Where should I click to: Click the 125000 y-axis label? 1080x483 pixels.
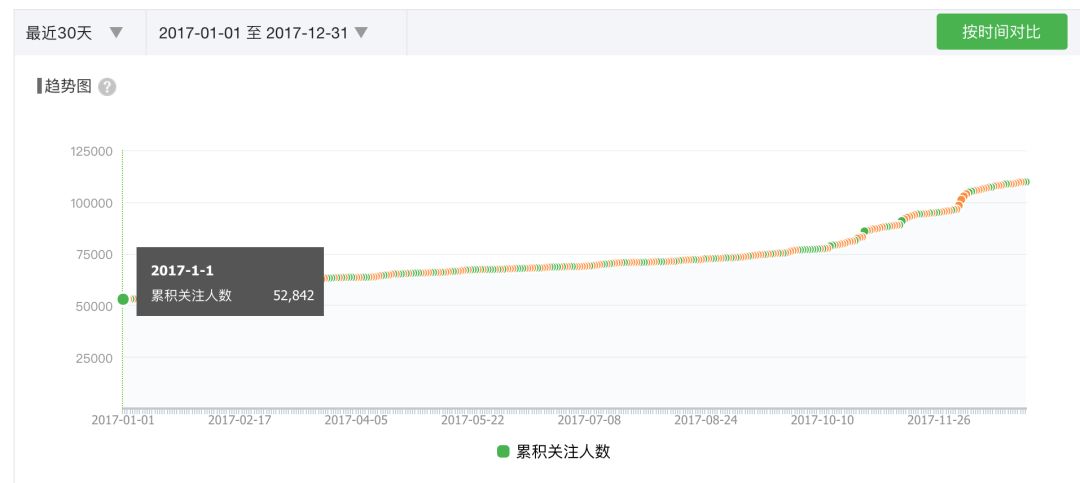click(x=92, y=151)
